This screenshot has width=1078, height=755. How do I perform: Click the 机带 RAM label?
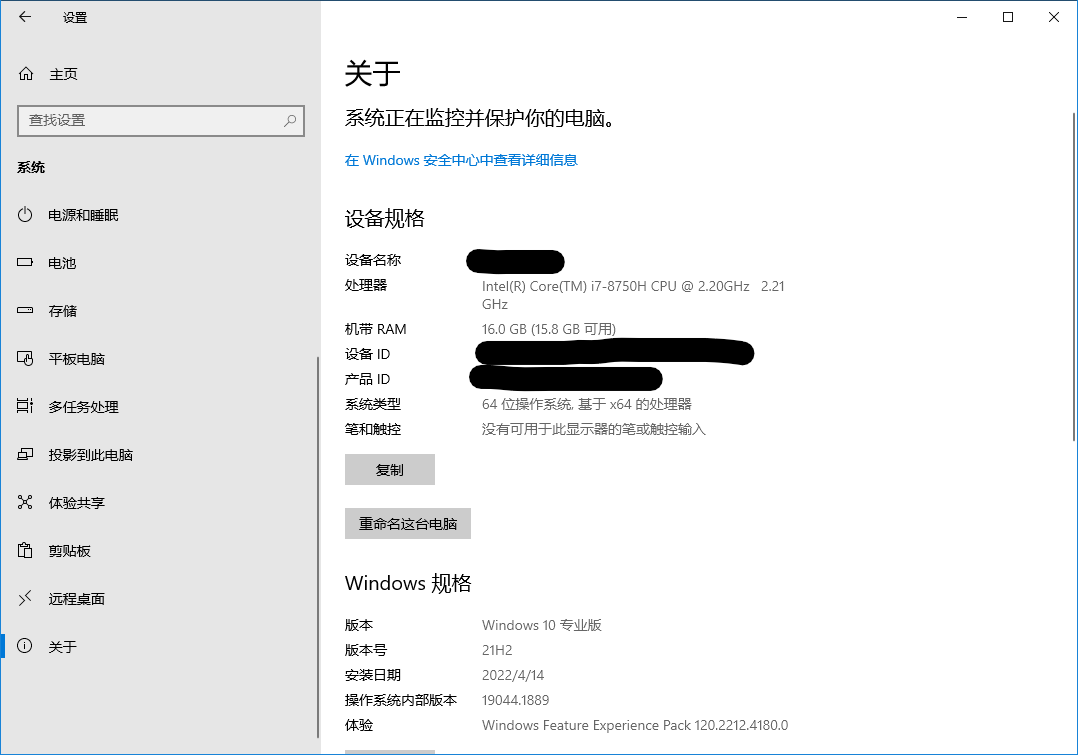pos(375,329)
